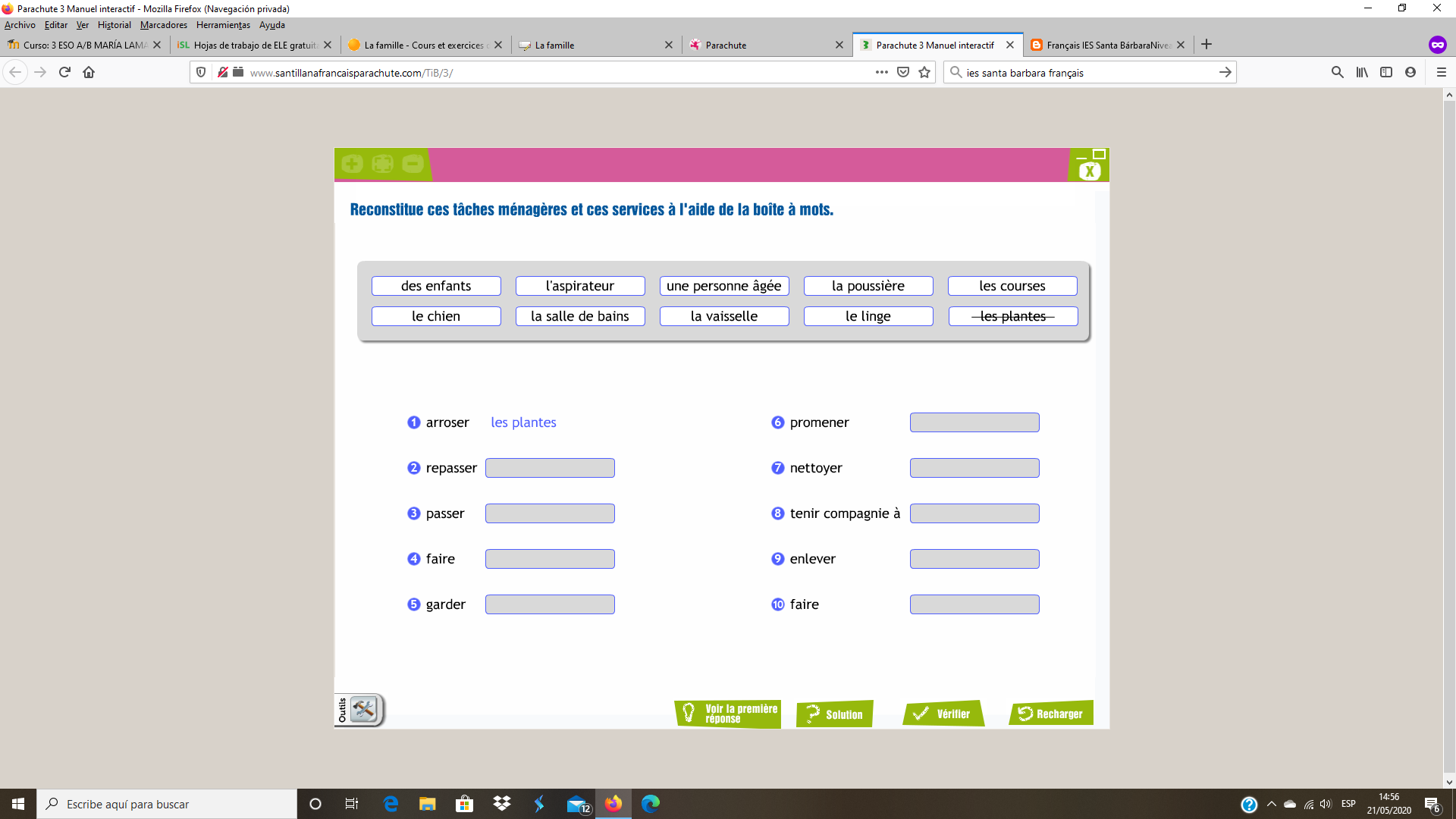Screen dimensions: 1456x819
Task: Click the Solution button
Action: coord(835,714)
